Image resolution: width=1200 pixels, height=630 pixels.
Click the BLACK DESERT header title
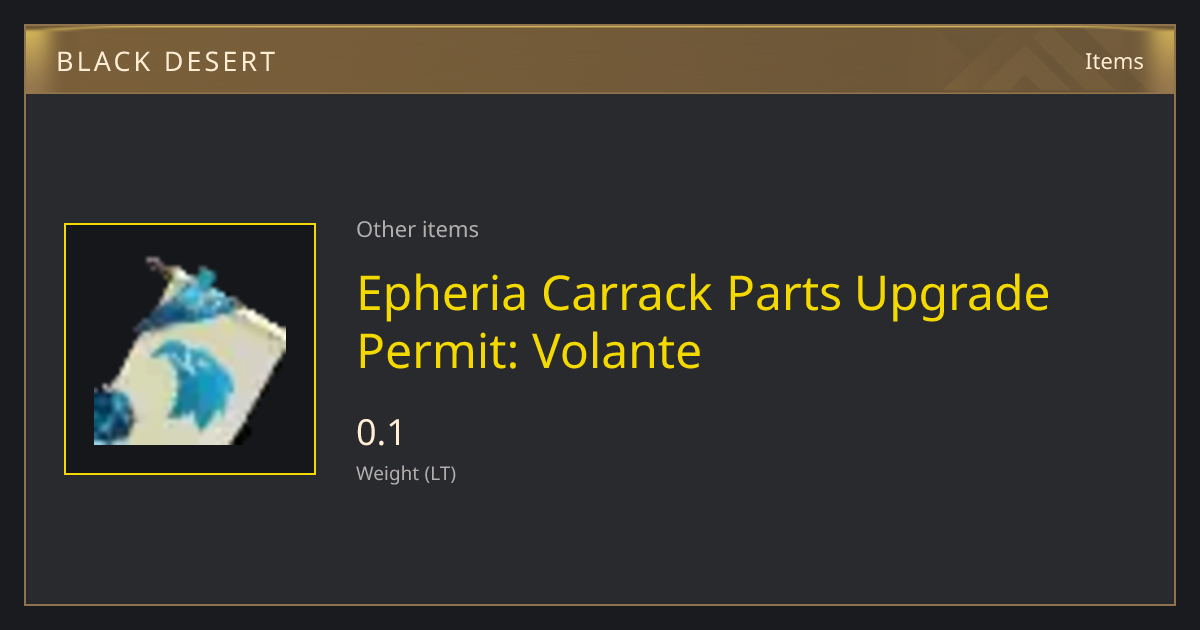pyautogui.click(x=166, y=62)
